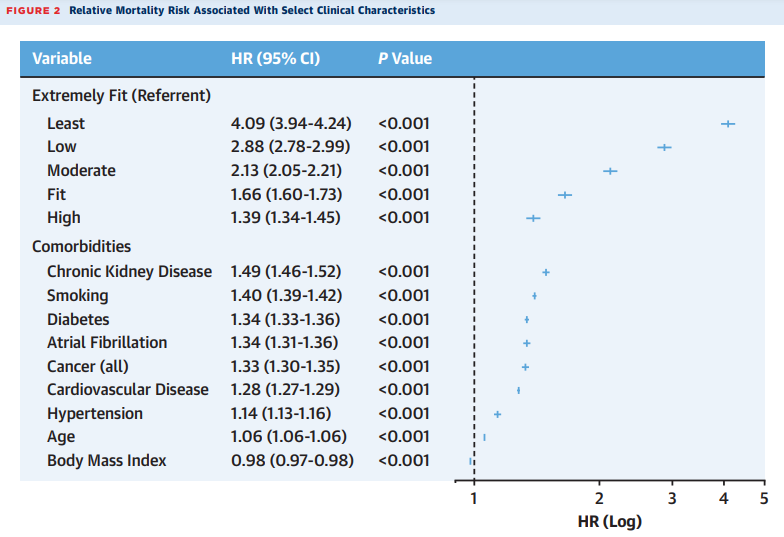Click the Extremely Fit (Referrent) group heading

coord(122,96)
